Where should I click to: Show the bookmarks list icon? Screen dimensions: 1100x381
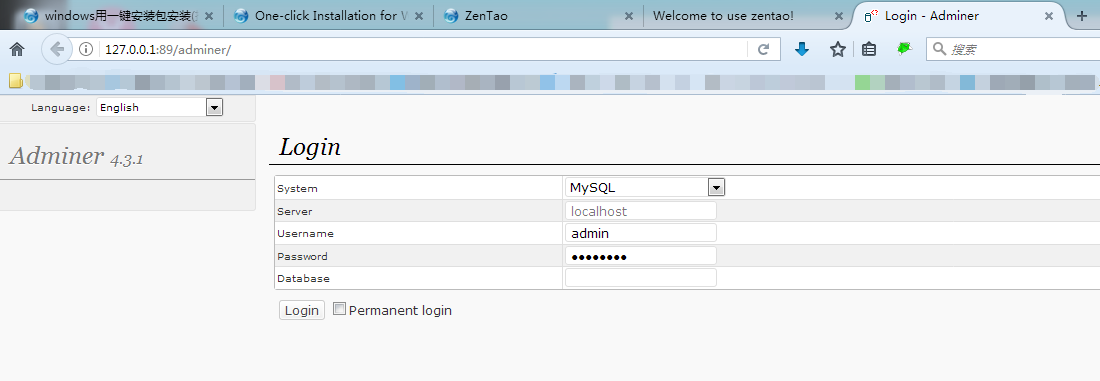point(869,49)
